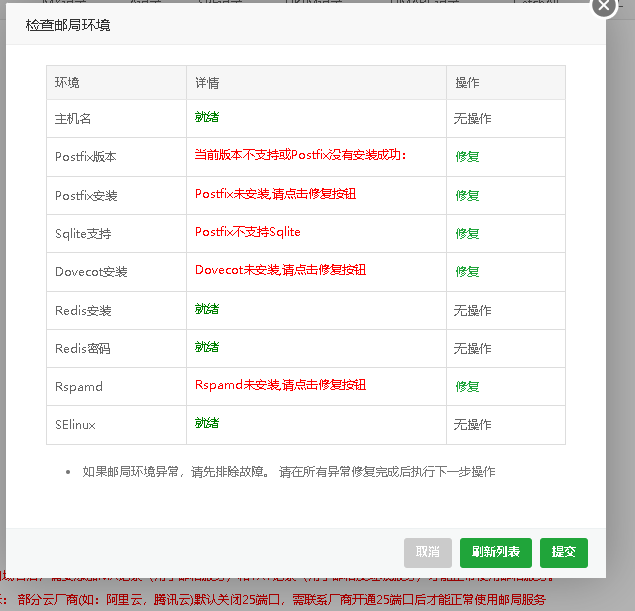Screen dimensions: 635x611
Task: Click 修复 for Dovecot安装 row
Action: point(467,272)
